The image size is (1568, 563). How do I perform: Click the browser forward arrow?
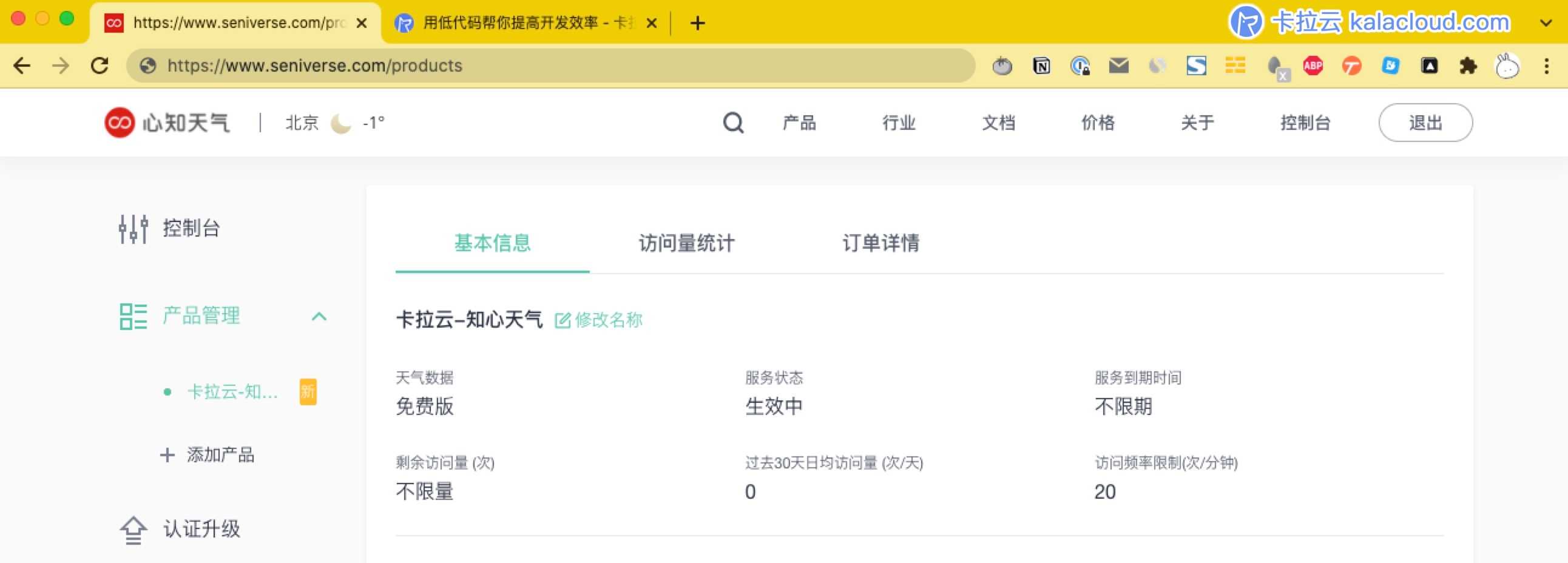pos(61,66)
